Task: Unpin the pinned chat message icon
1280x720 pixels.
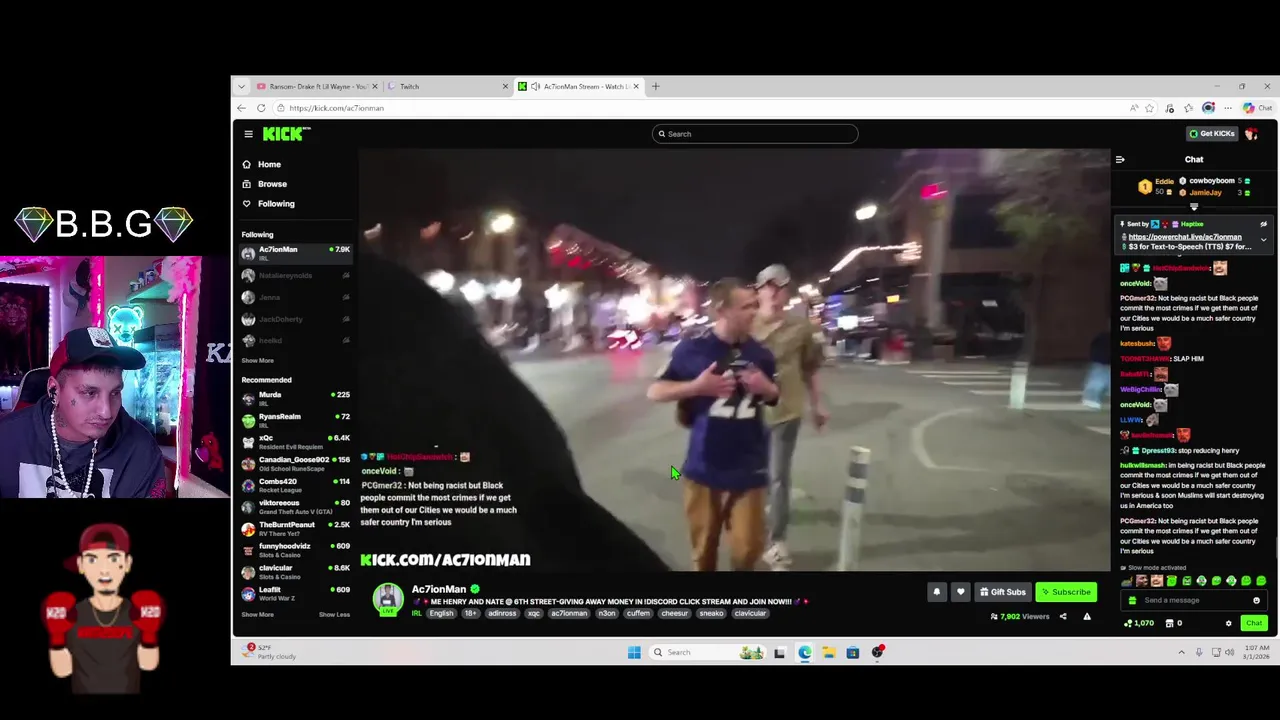Action: [1263, 225]
